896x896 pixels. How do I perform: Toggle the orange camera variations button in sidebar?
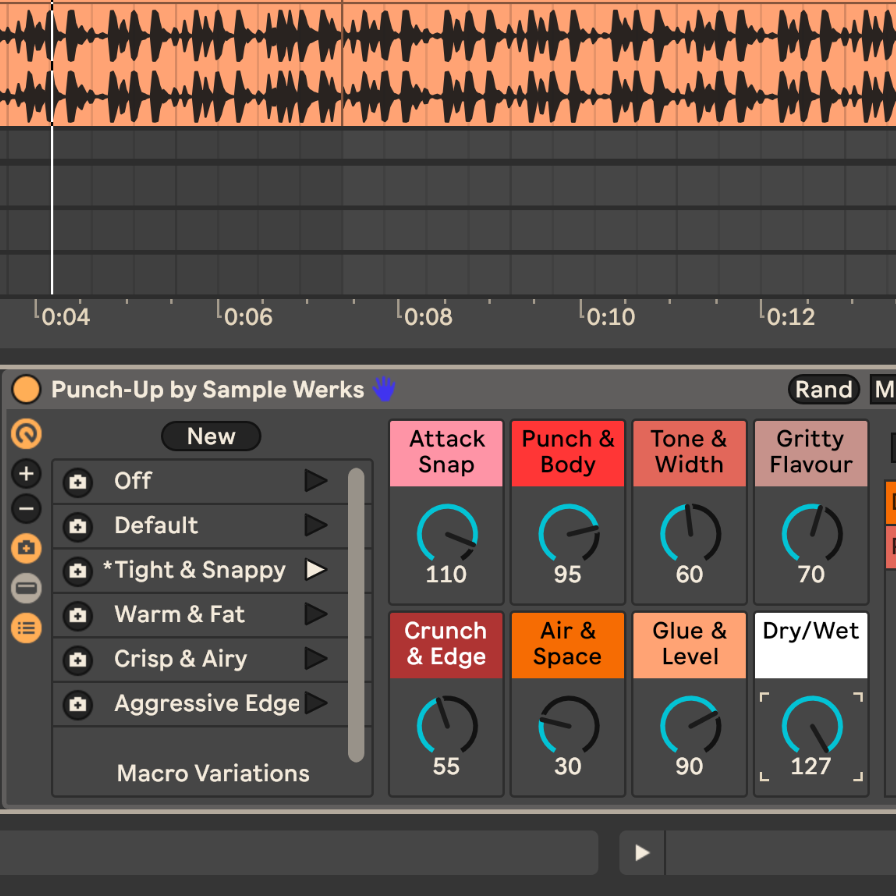pyautogui.click(x=26, y=548)
